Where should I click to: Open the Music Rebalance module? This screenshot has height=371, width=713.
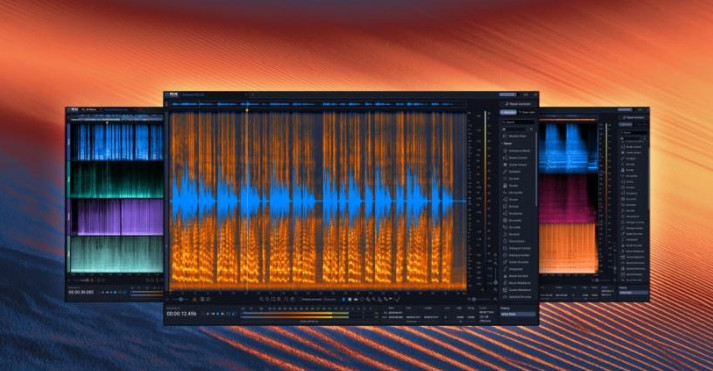[517, 283]
